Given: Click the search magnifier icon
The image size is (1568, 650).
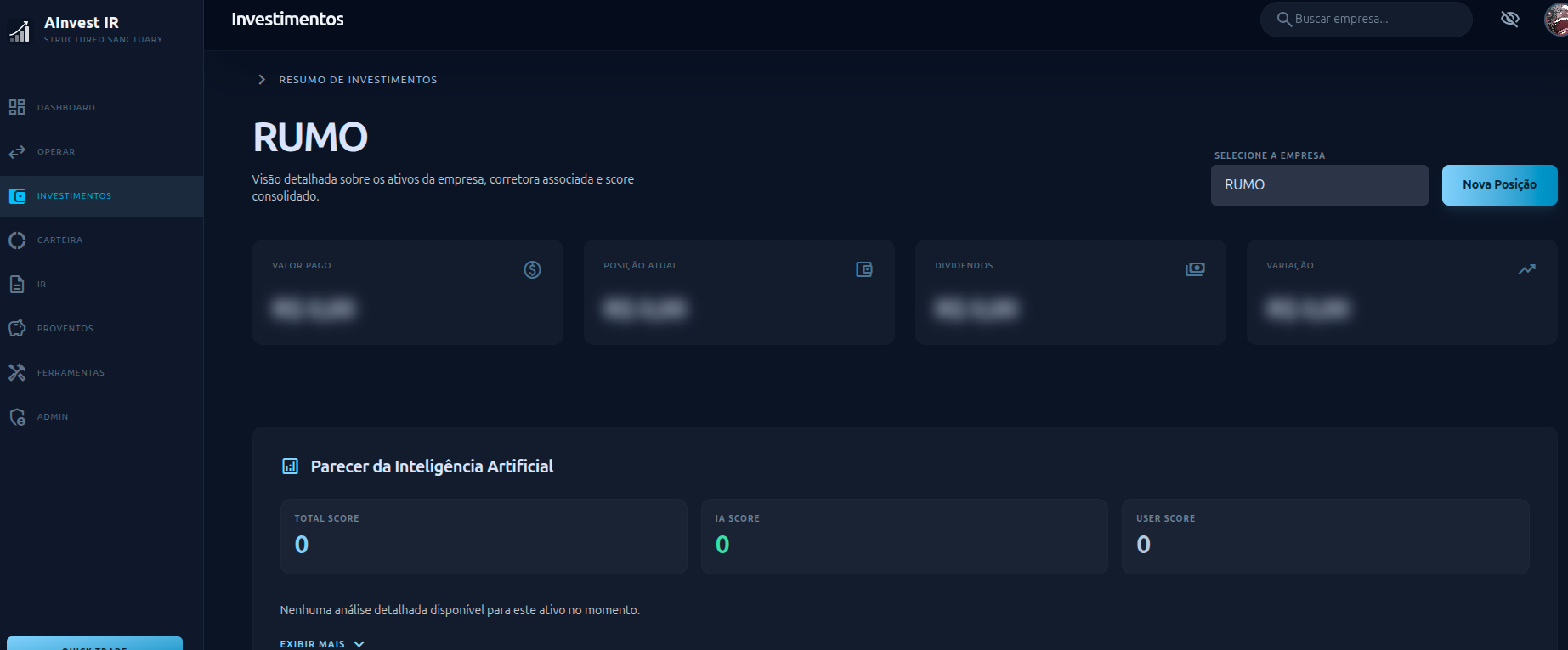Looking at the screenshot, I should 1284,19.
